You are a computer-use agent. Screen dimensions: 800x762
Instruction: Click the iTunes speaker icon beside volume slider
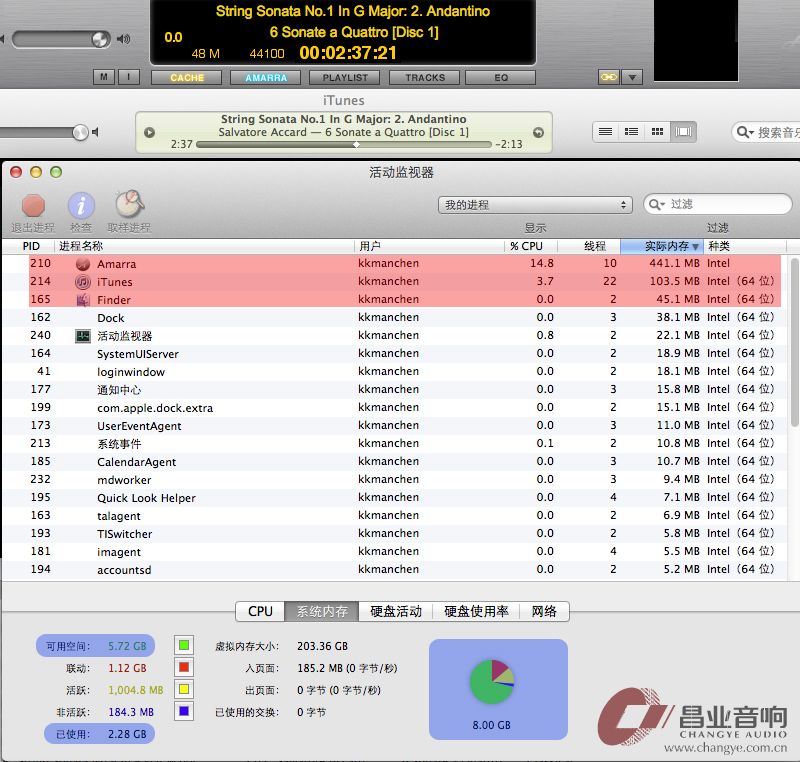point(95,133)
